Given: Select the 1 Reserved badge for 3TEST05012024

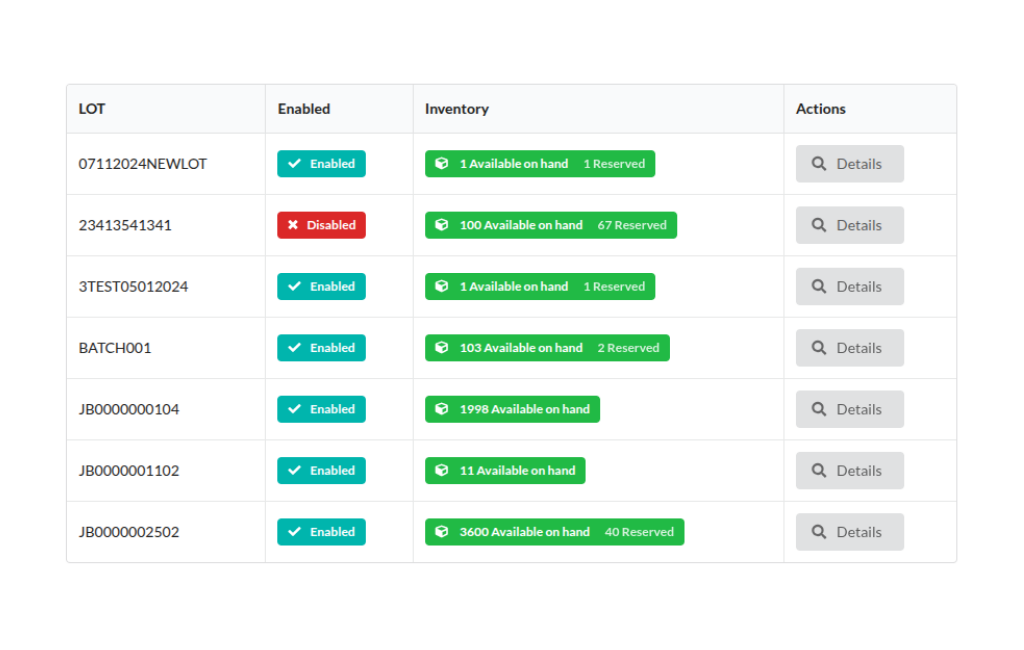Looking at the screenshot, I should tap(614, 286).
